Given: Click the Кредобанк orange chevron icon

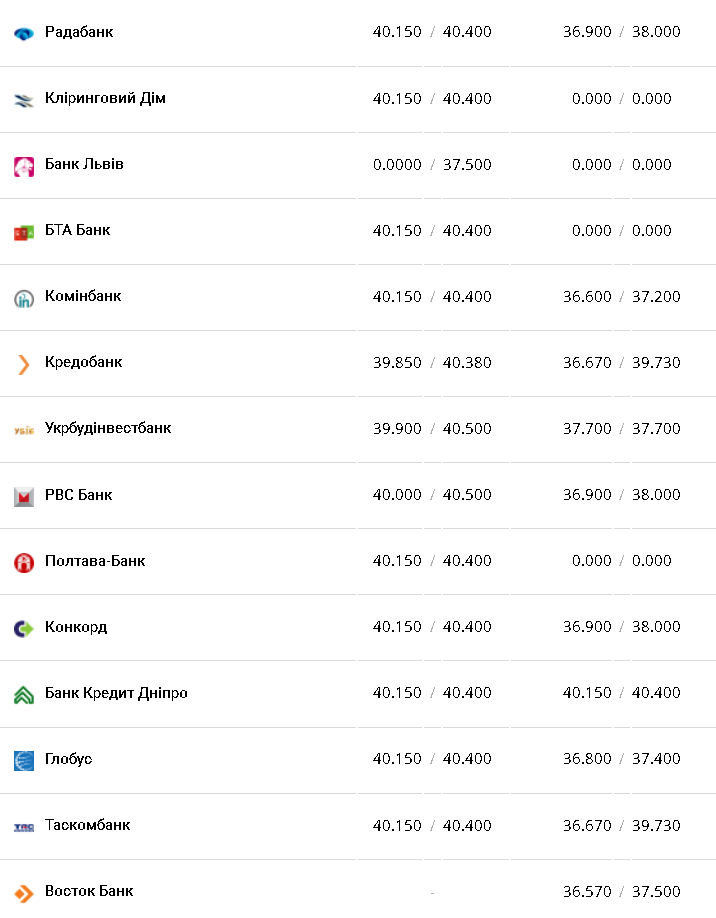Looking at the screenshot, I should click(x=24, y=364).
